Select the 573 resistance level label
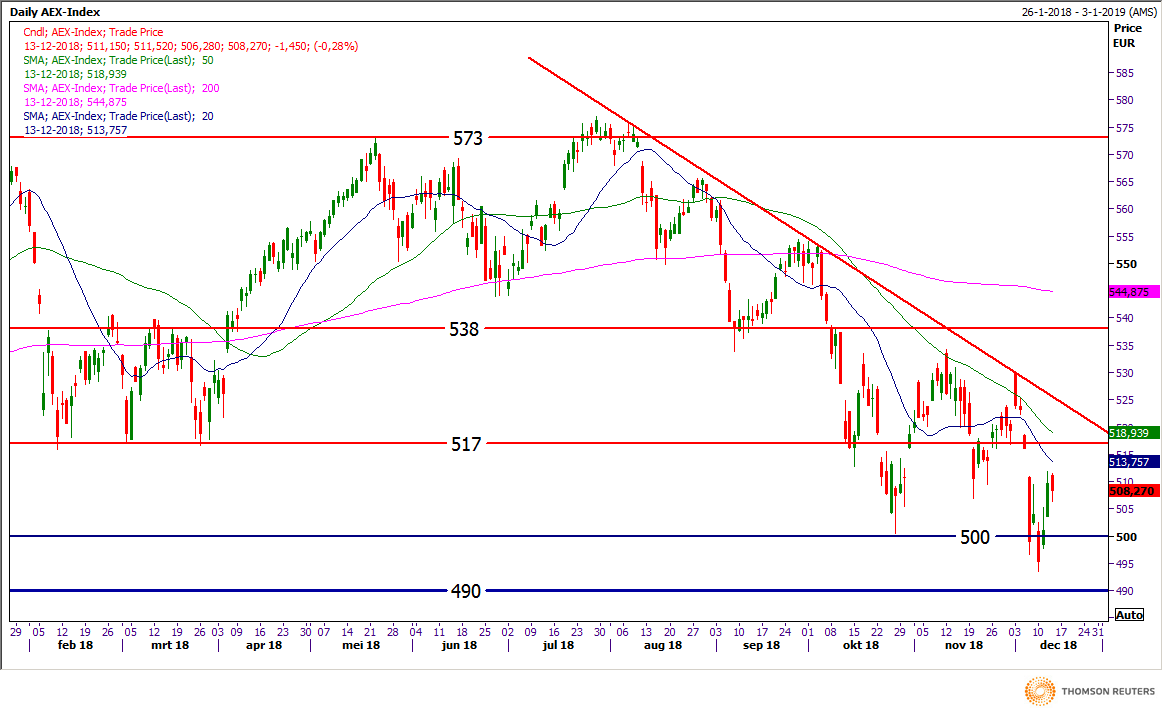 coord(467,138)
